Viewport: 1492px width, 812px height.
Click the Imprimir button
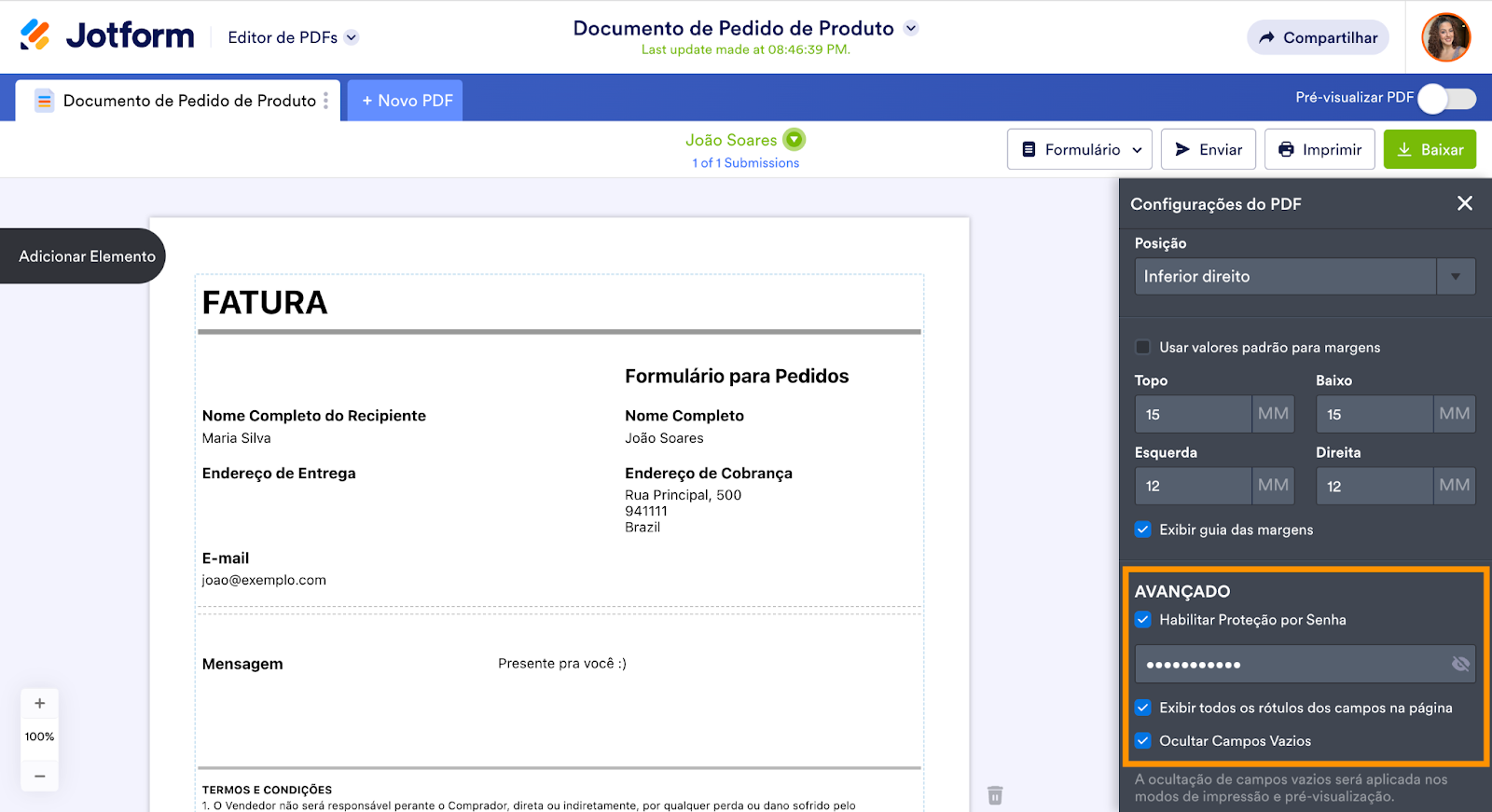coord(1319,149)
